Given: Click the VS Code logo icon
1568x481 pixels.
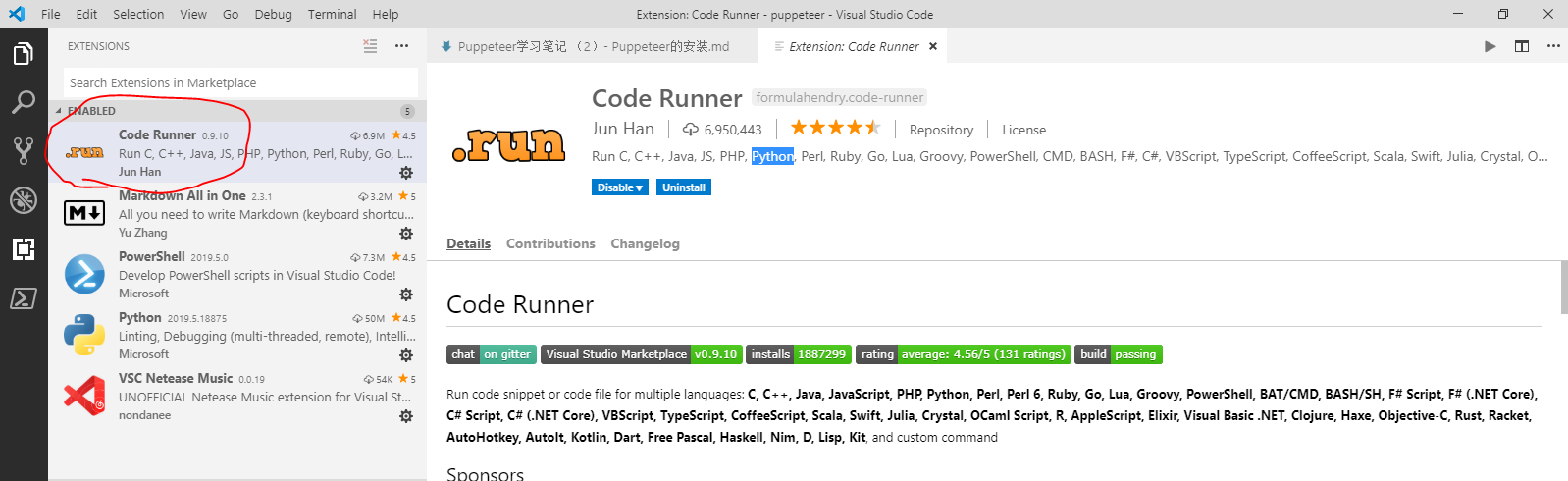Looking at the screenshot, I should [x=17, y=14].
